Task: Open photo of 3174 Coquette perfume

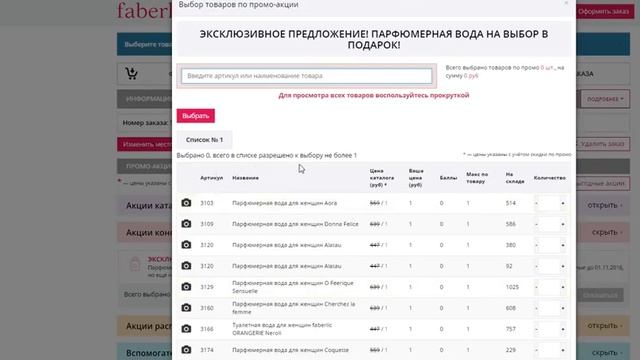Action: tap(186, 350)
